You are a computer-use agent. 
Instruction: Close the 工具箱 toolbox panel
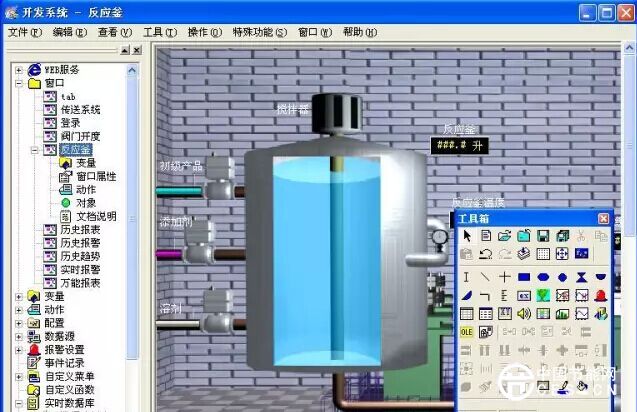(x=603, y=218)
